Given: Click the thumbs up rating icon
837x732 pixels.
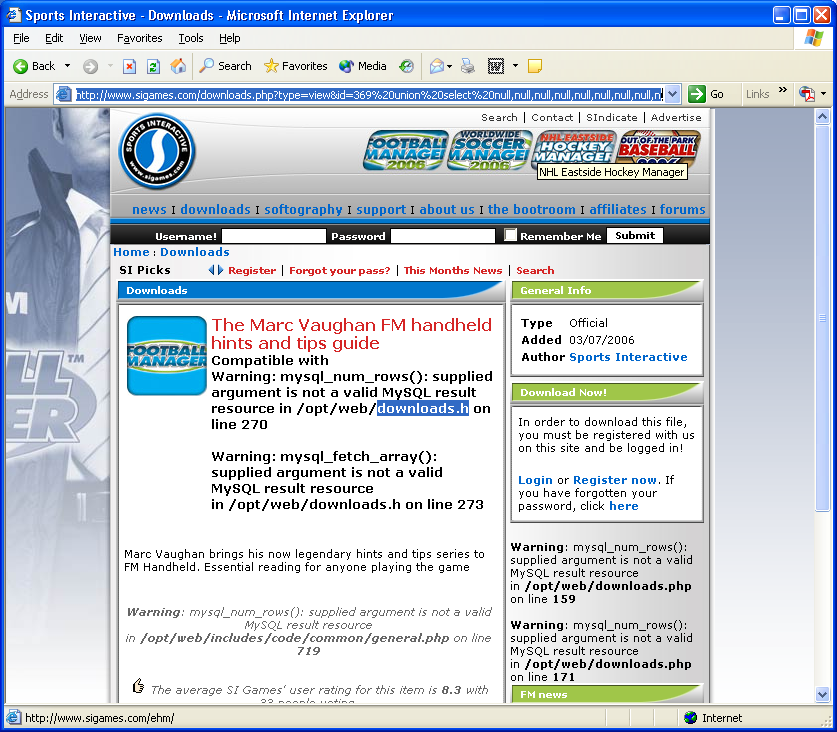Looking at the screenshot, I should pyautogui.click(x=138, y=686).
